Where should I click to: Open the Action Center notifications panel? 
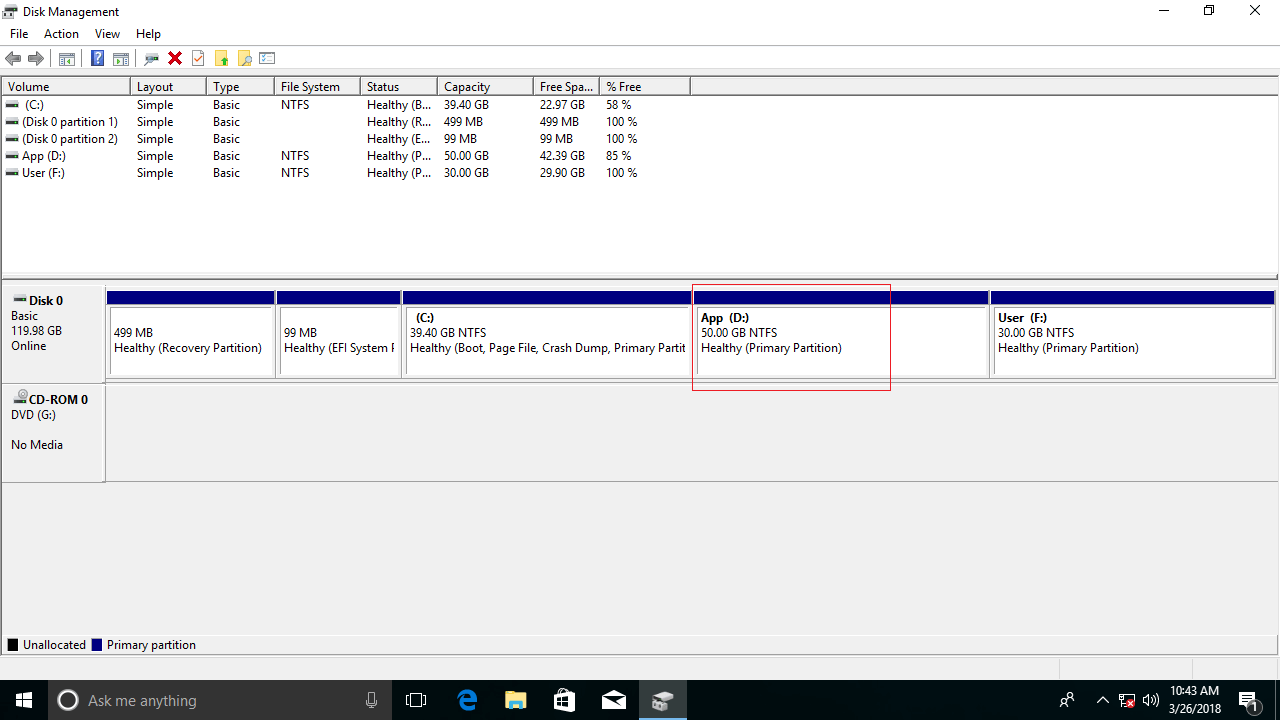1248,700
